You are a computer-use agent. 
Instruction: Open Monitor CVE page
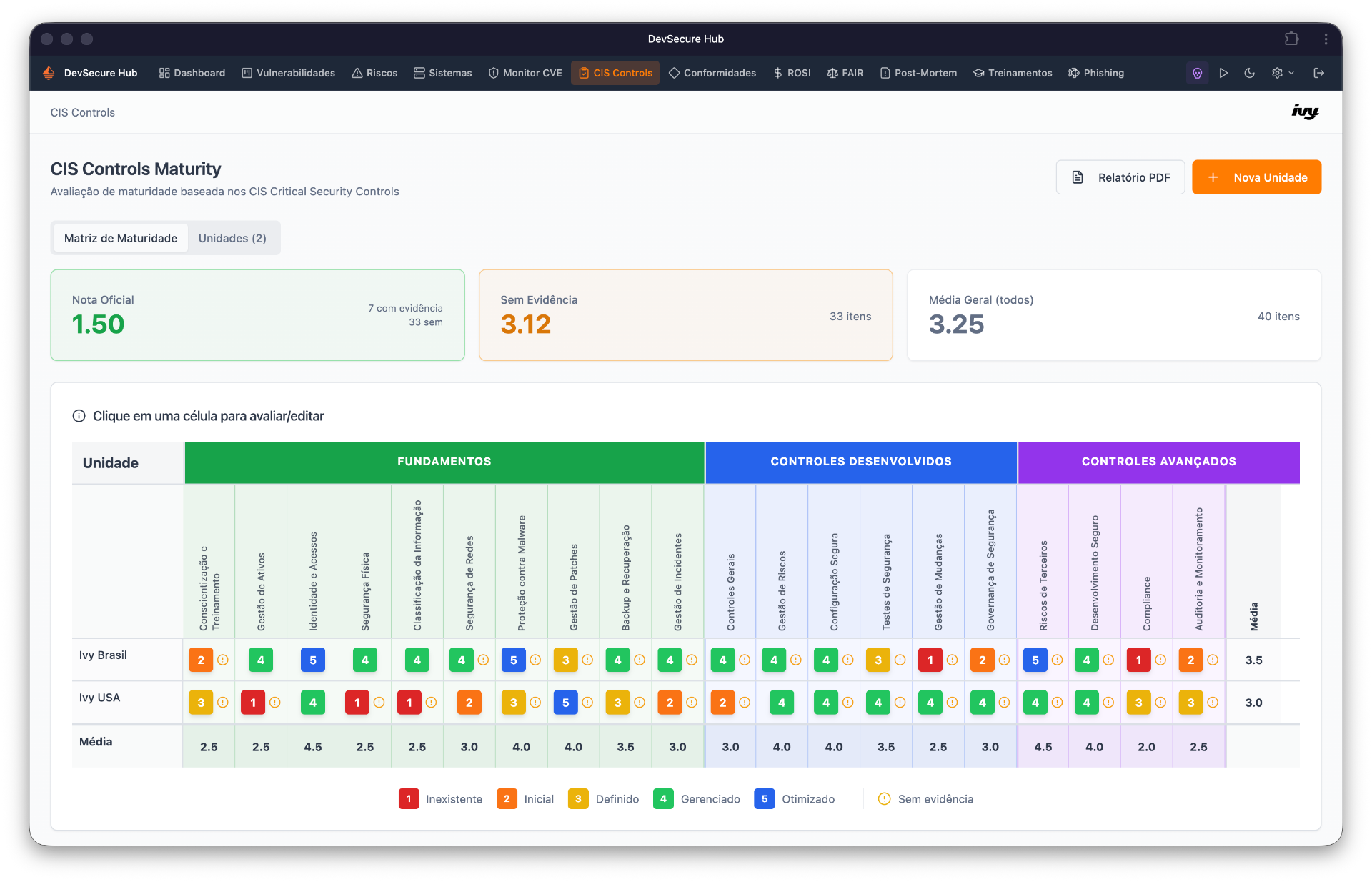click(x=525, y=73)
